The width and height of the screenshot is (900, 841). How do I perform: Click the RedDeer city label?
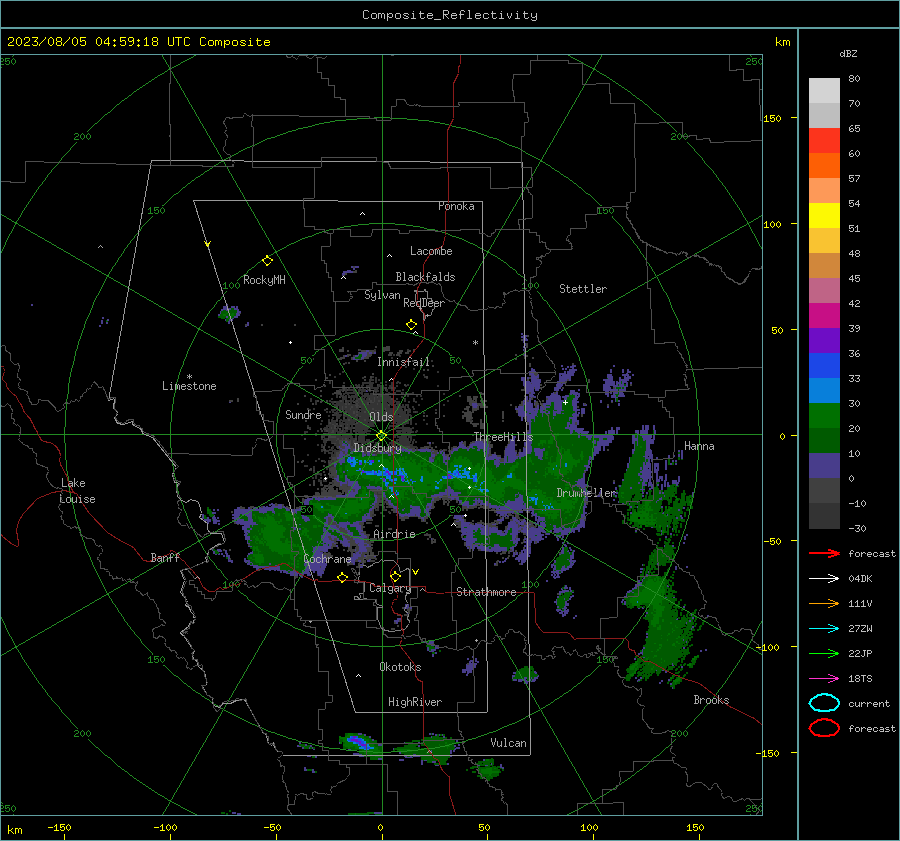pos(424,303)
